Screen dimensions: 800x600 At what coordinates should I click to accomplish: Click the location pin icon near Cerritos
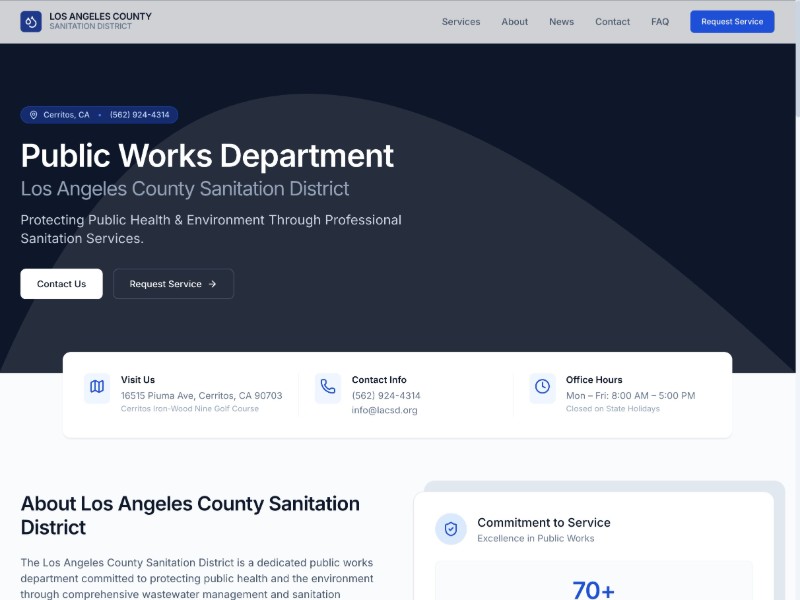(x=33, y=115)
